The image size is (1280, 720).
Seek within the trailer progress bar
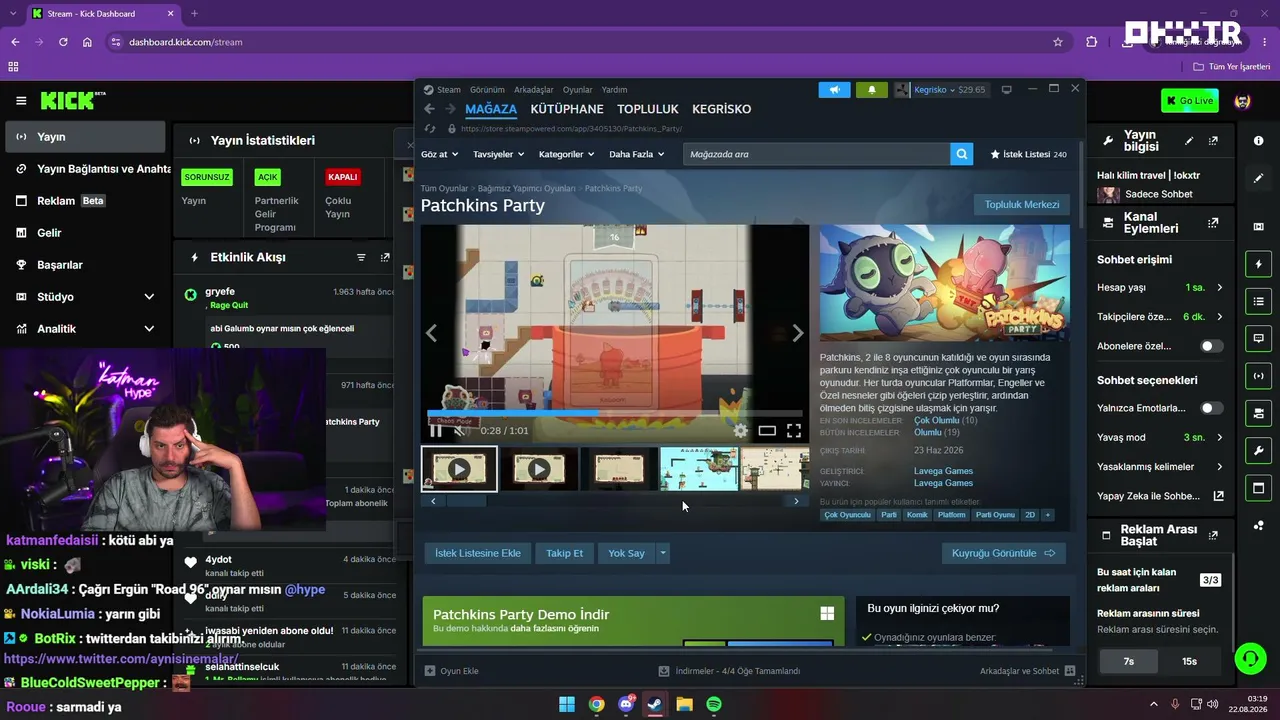click(614, 413)
